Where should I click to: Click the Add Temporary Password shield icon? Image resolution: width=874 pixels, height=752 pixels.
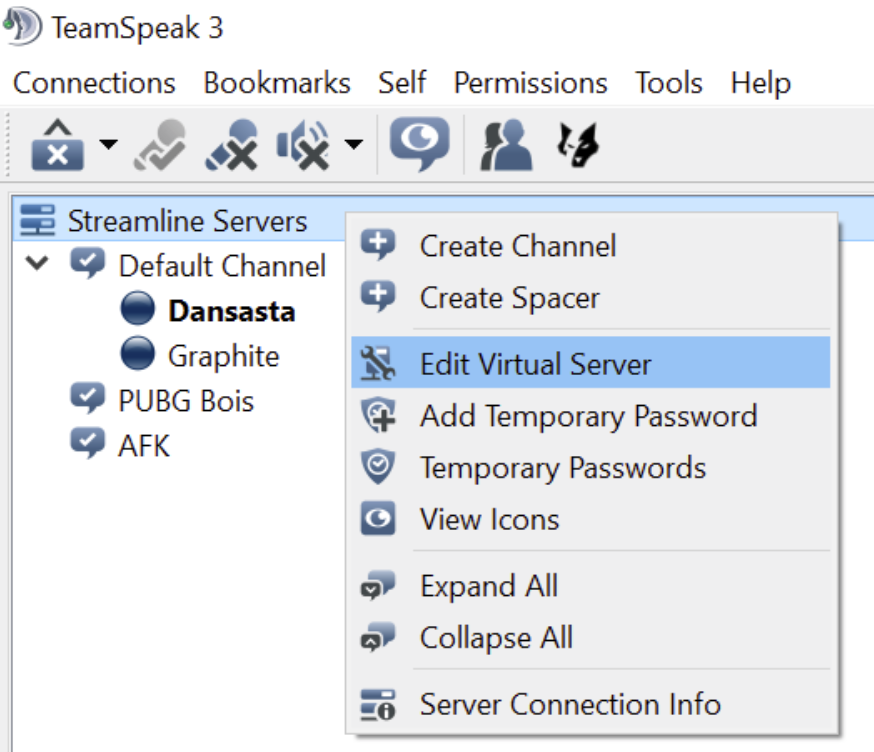tap(378, 415)
